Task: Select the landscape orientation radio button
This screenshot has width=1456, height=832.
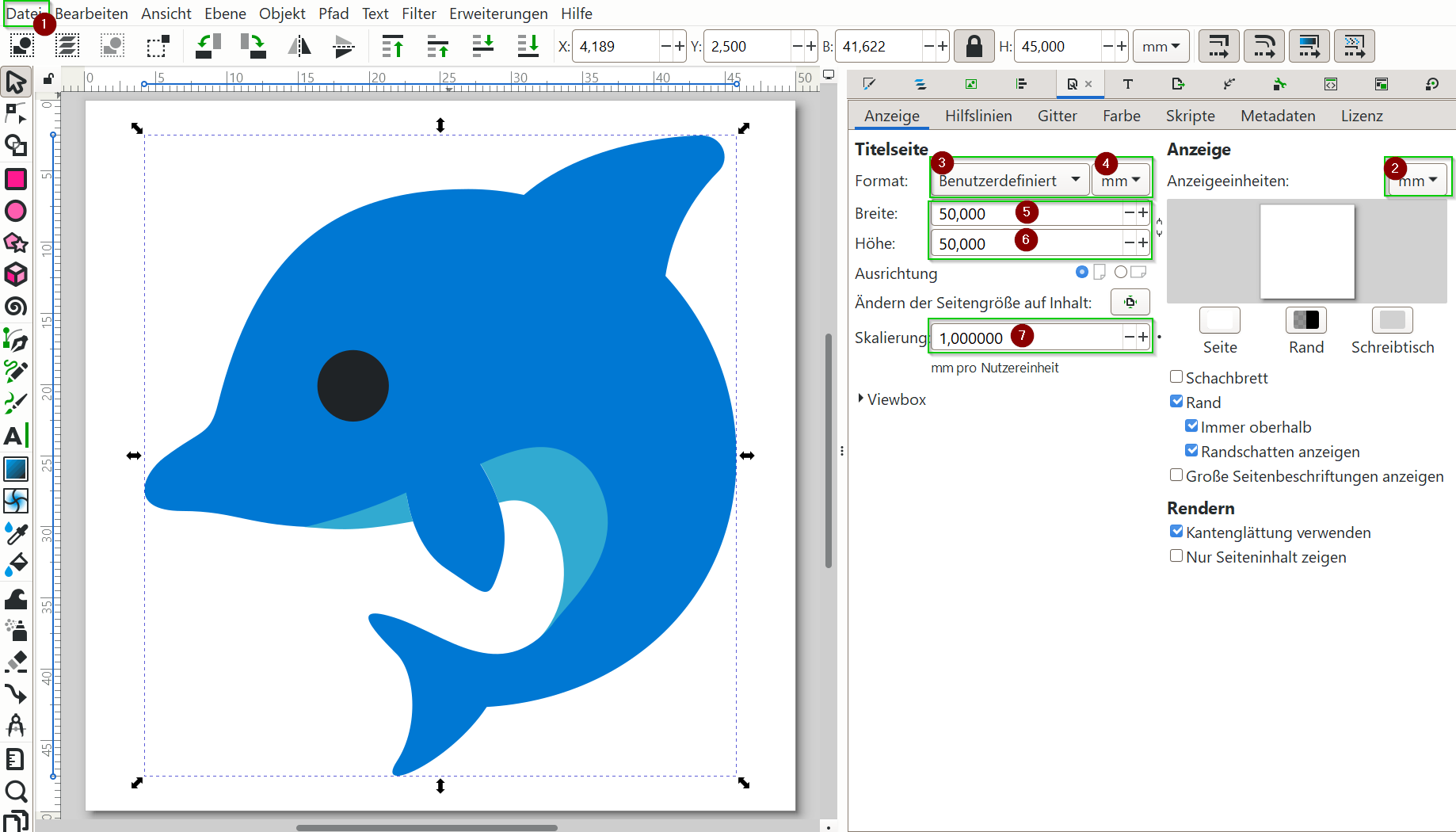Action: tap(1121, 273)
